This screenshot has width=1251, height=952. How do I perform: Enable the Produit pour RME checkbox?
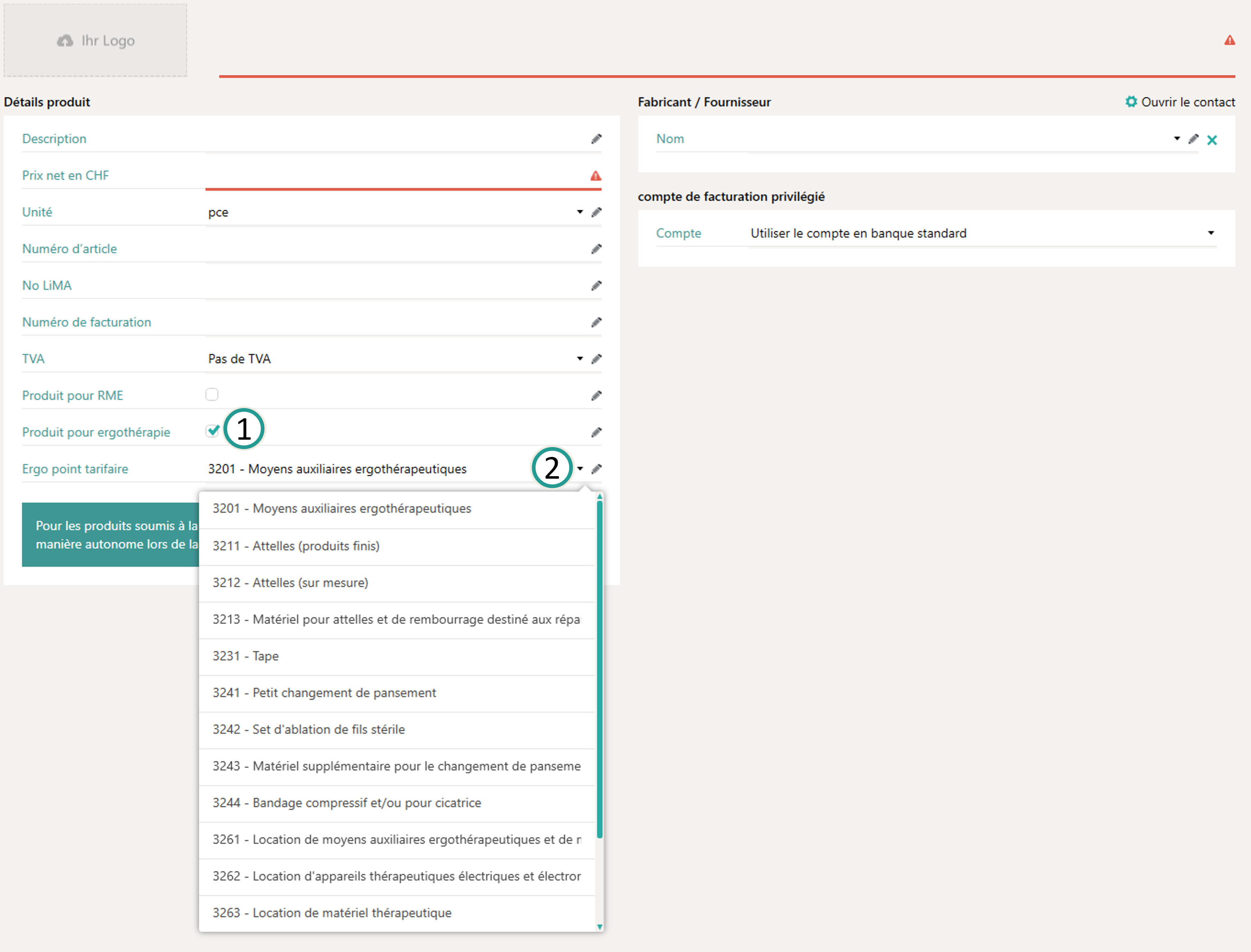click(x=212, y=395)
